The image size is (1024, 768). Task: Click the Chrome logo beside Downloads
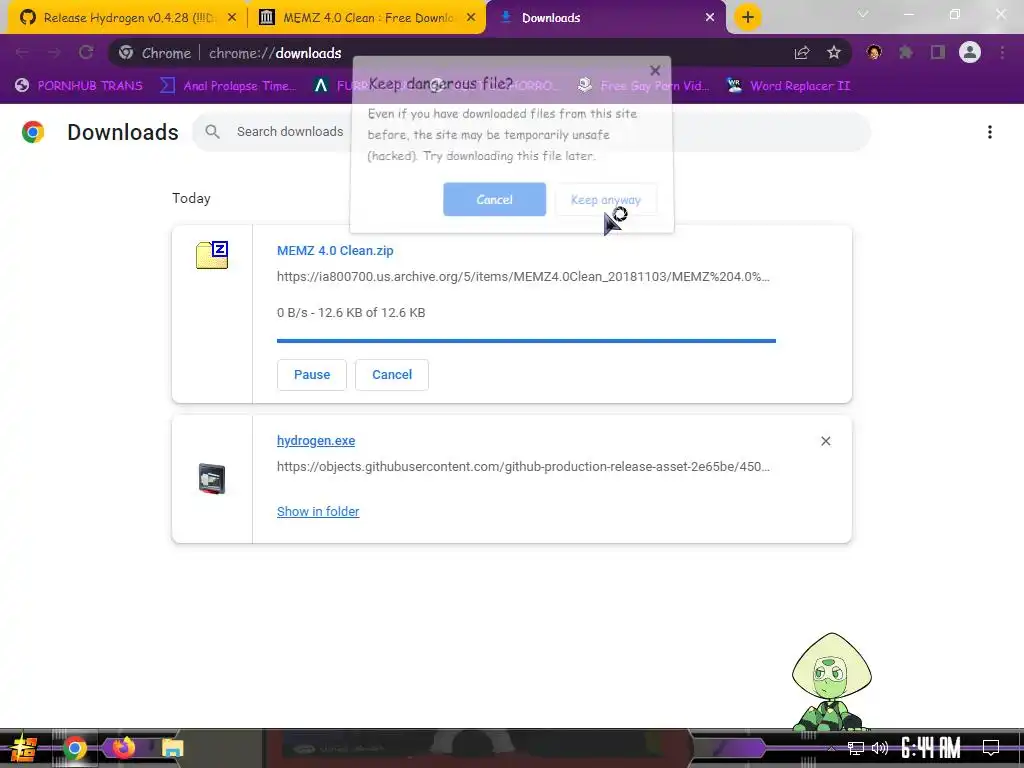tap(33, 132)
